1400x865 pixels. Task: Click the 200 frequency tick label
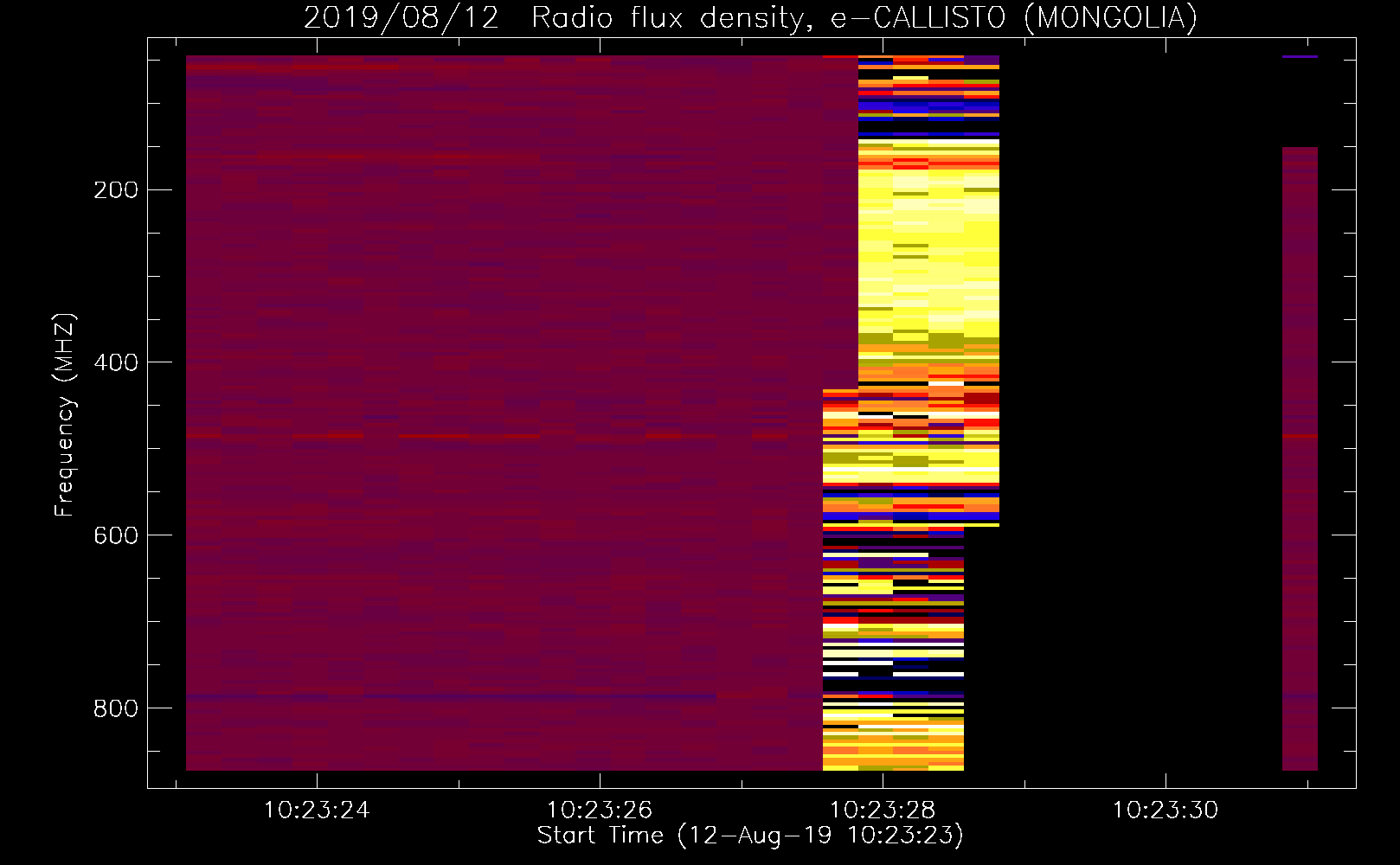tap(116, 189)
